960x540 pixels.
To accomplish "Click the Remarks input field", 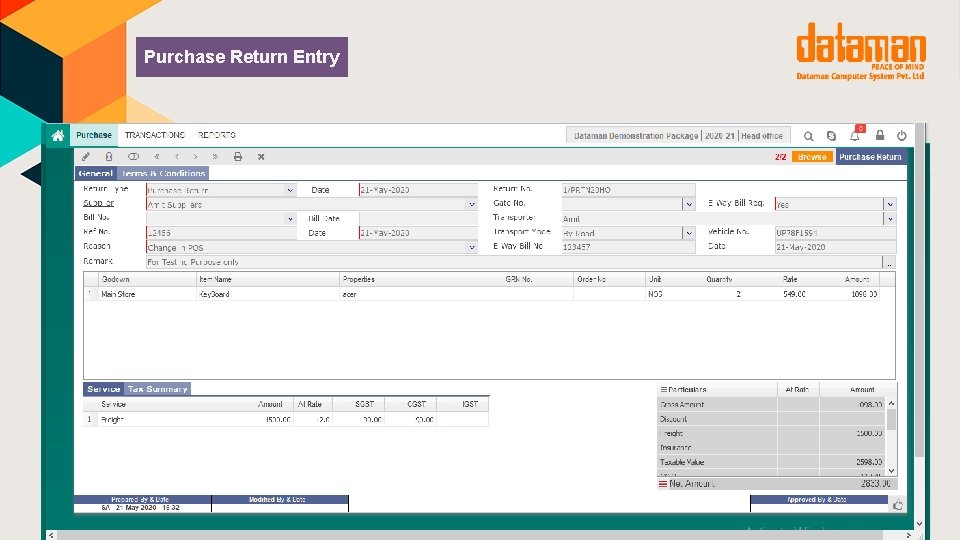I will (514, 262).
